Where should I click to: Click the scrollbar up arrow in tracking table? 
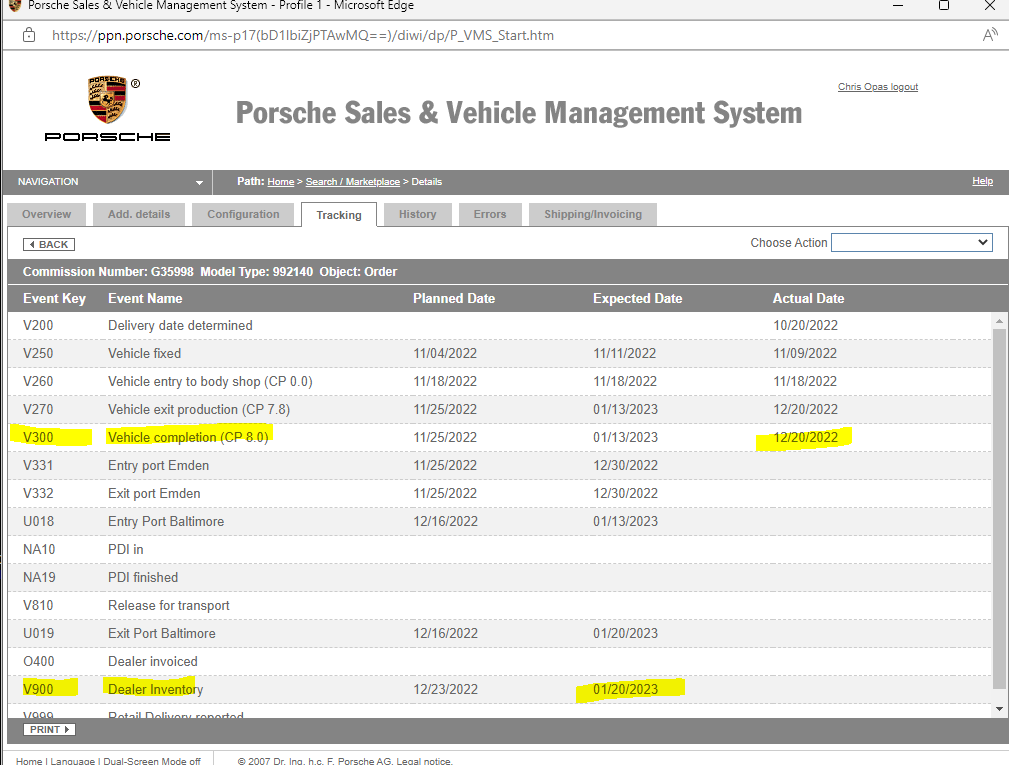999,321
